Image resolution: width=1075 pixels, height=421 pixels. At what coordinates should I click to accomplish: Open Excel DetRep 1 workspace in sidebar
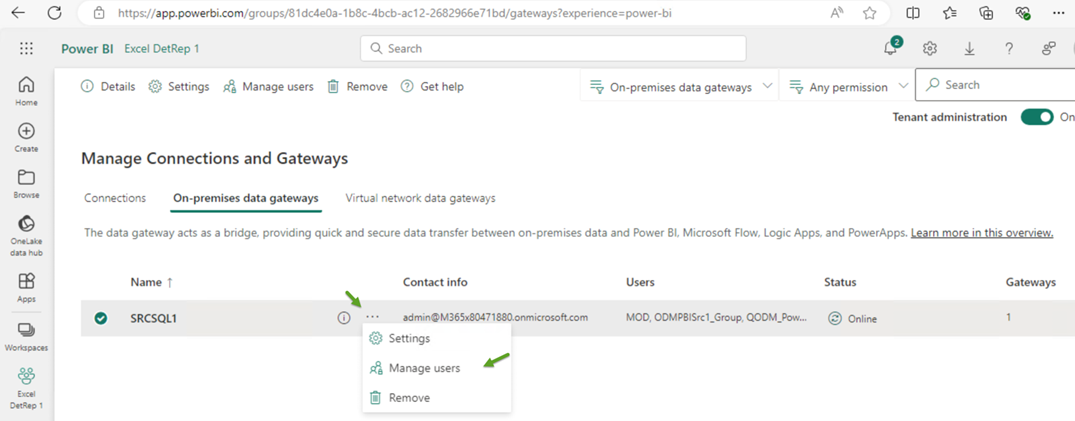[x=26, y=388]
